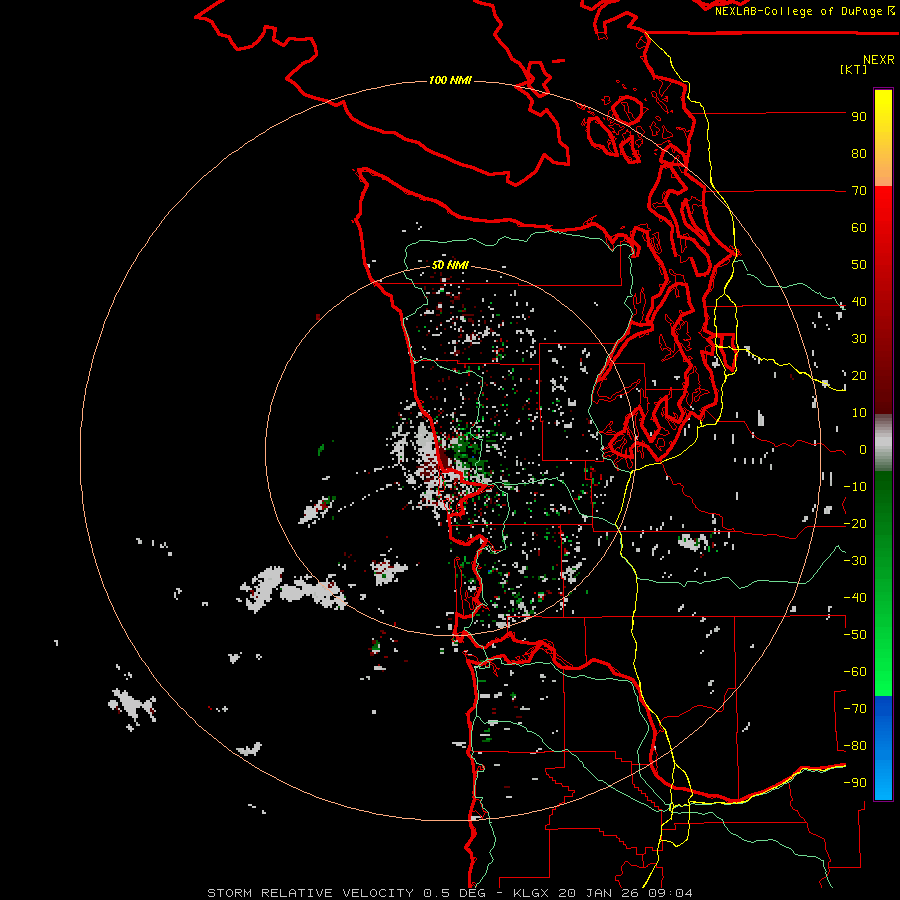Click the 09:04 timestamp text
Image resolution: width=900 pixels, height=900 pixels.
tap(670, 893)
